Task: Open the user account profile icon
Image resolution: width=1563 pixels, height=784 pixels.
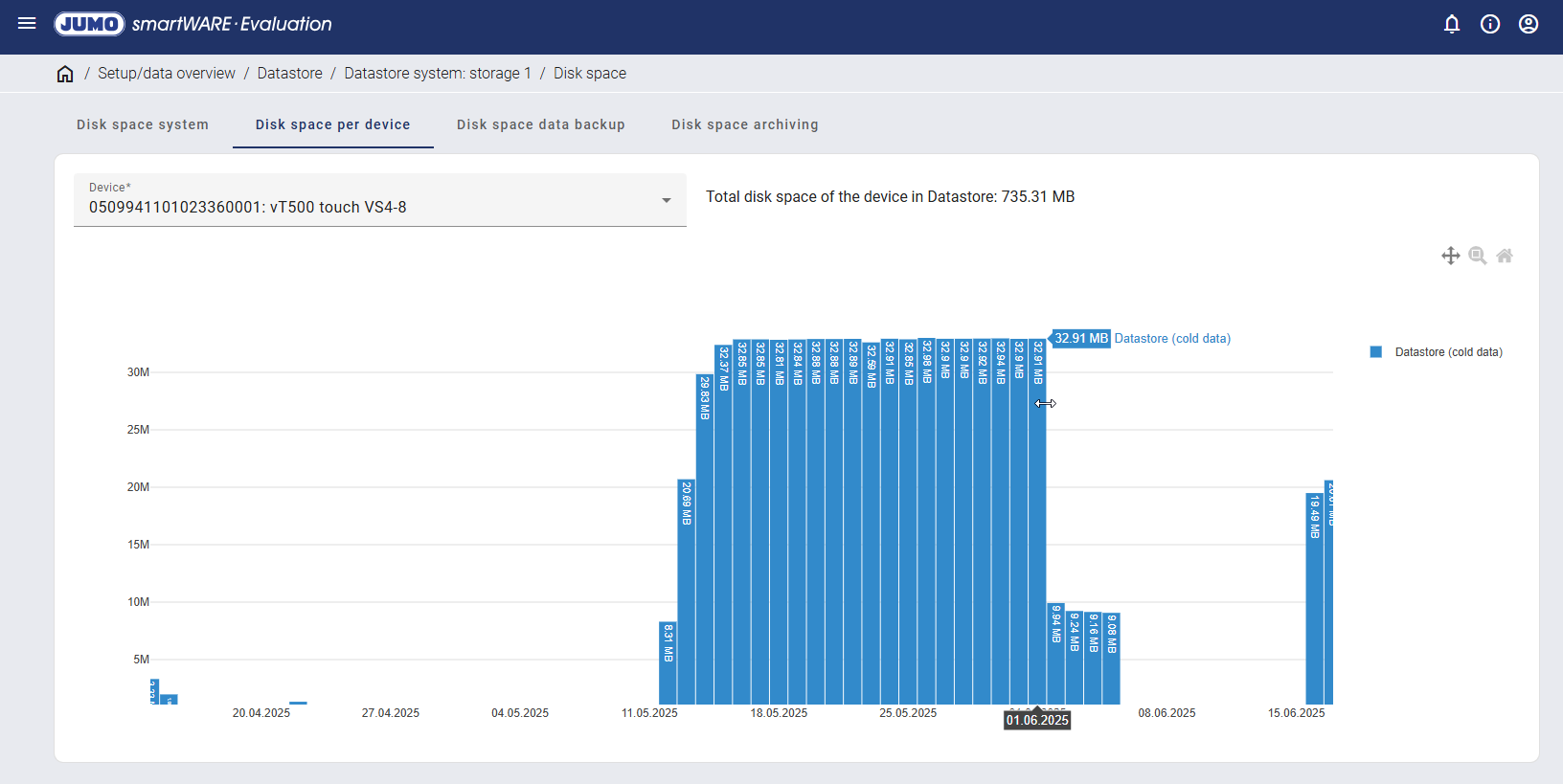Action: tap(1529, 24)
